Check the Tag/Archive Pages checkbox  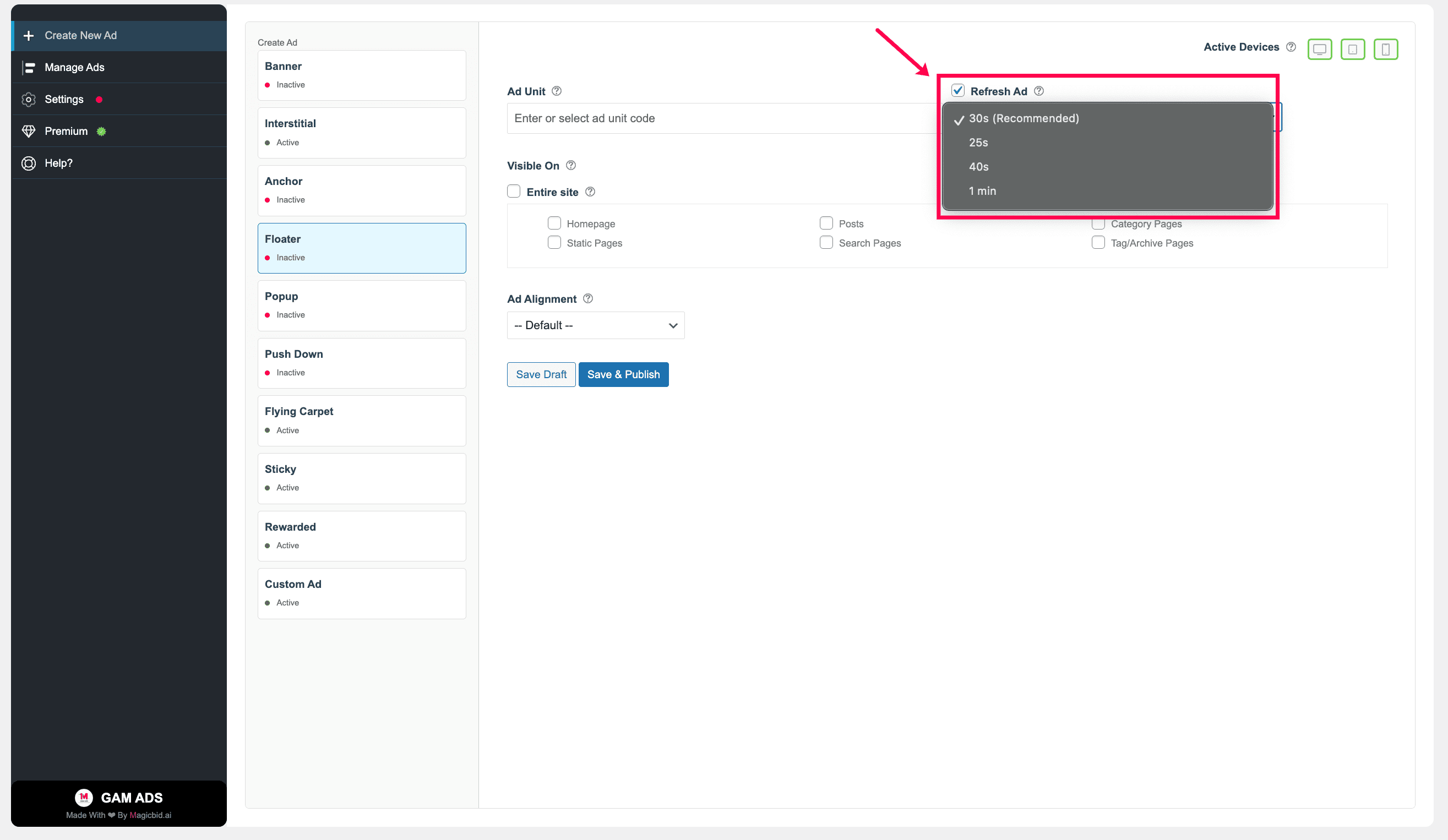tap(1097, 242)
